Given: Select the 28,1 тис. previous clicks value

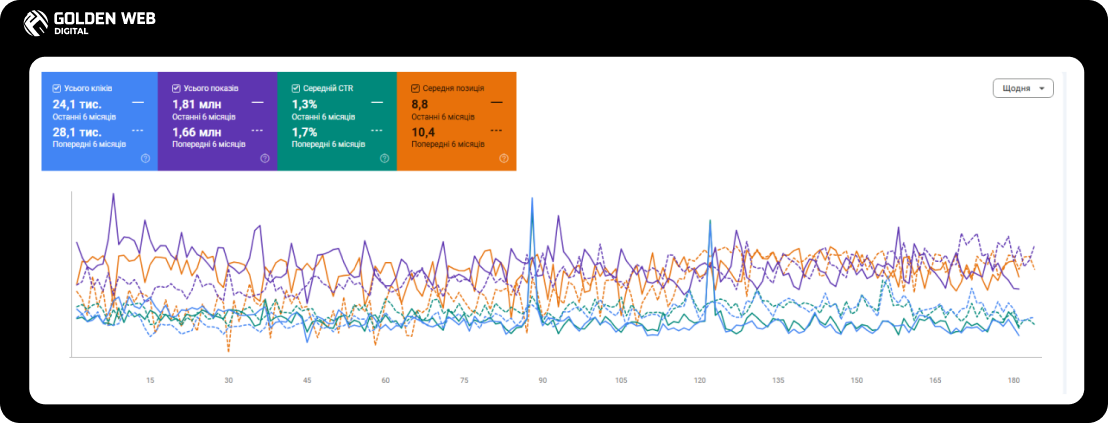Looking at the screenshot, I should pos(77,132).
